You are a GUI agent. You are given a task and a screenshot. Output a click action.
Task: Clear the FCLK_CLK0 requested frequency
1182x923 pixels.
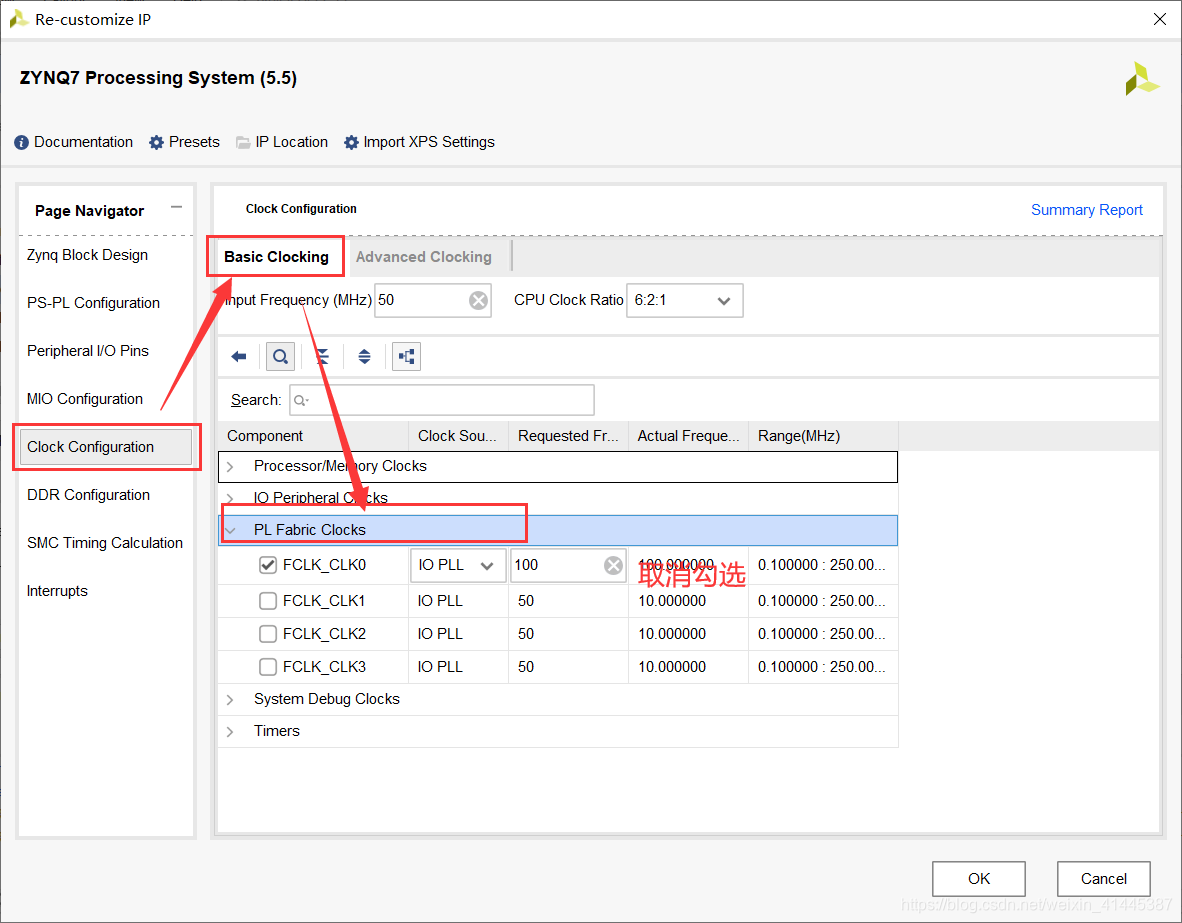click(614, 565)
